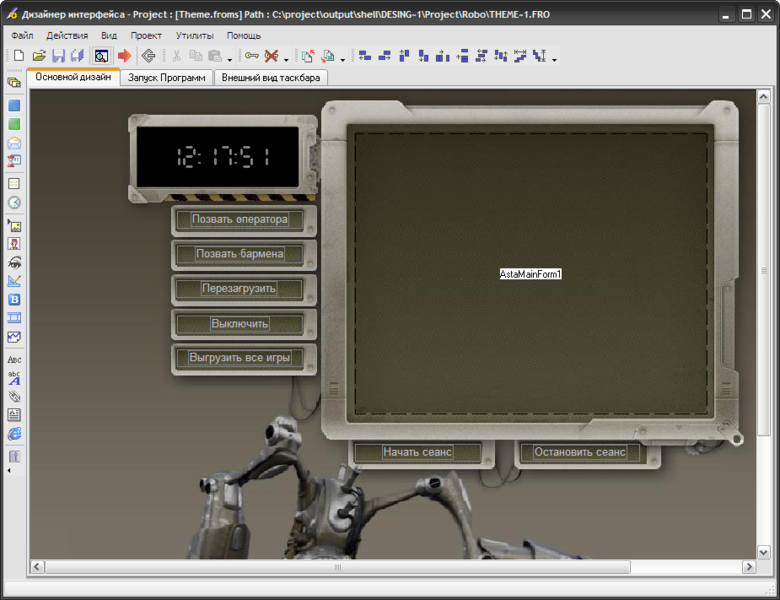Collapse sidebar using small black left arrow
This screenshot has height=600, width=780.
coord(9,470)
